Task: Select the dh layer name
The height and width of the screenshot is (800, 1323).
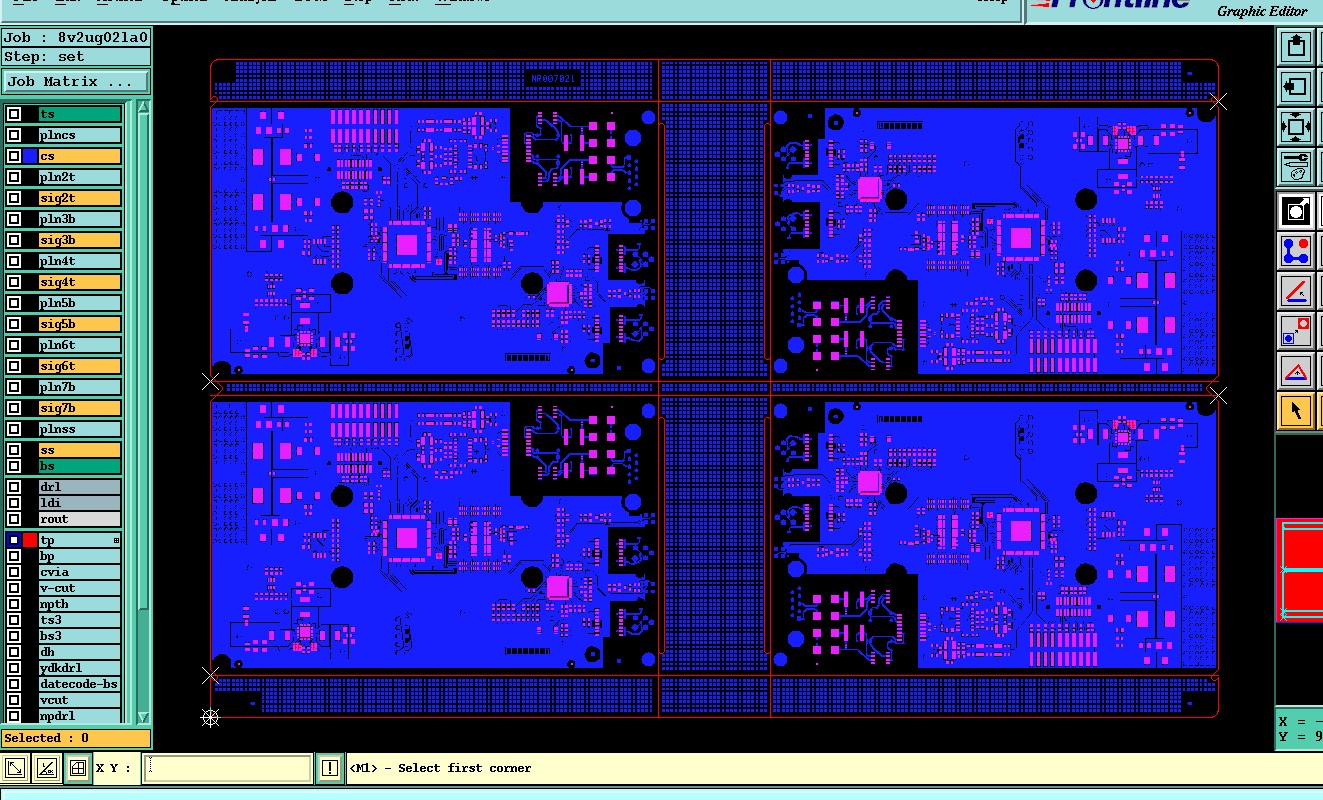Action: (x=80, y=652)
